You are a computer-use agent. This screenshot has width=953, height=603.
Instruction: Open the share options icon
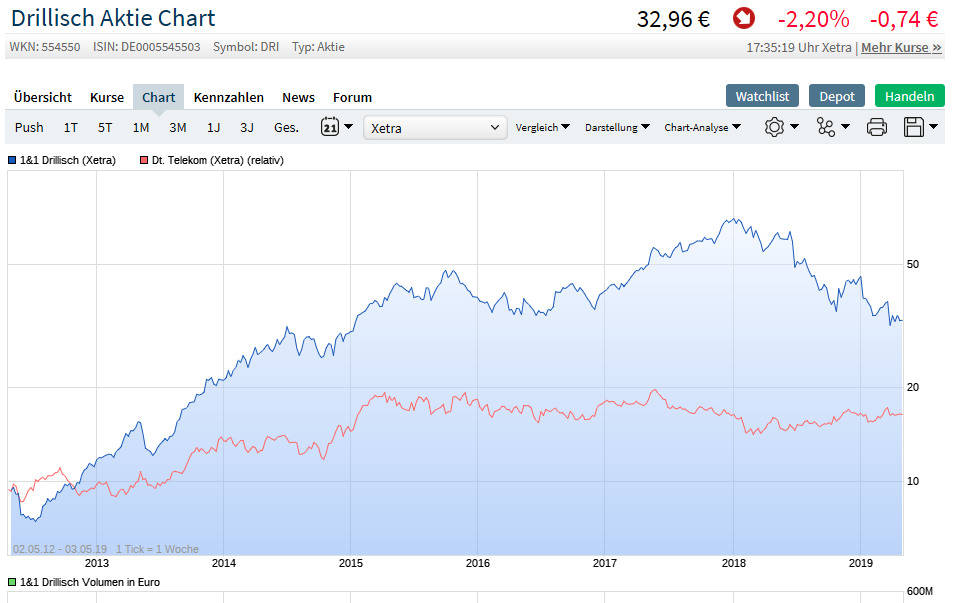click(x=832, y=127)
